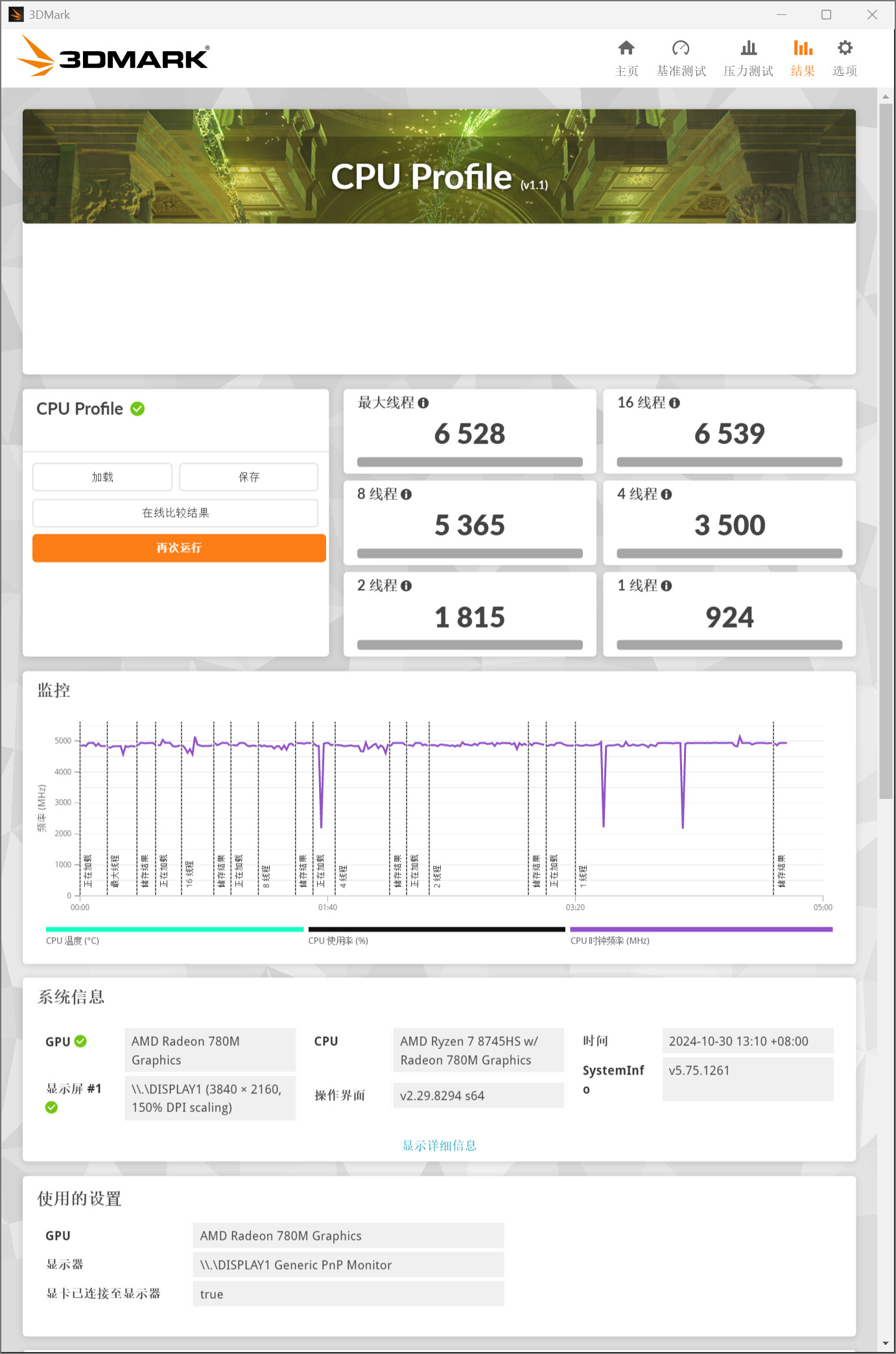The image size is (896, 1354).
Task: Toggle CPU 温度 legend bar
Action: 174,930
